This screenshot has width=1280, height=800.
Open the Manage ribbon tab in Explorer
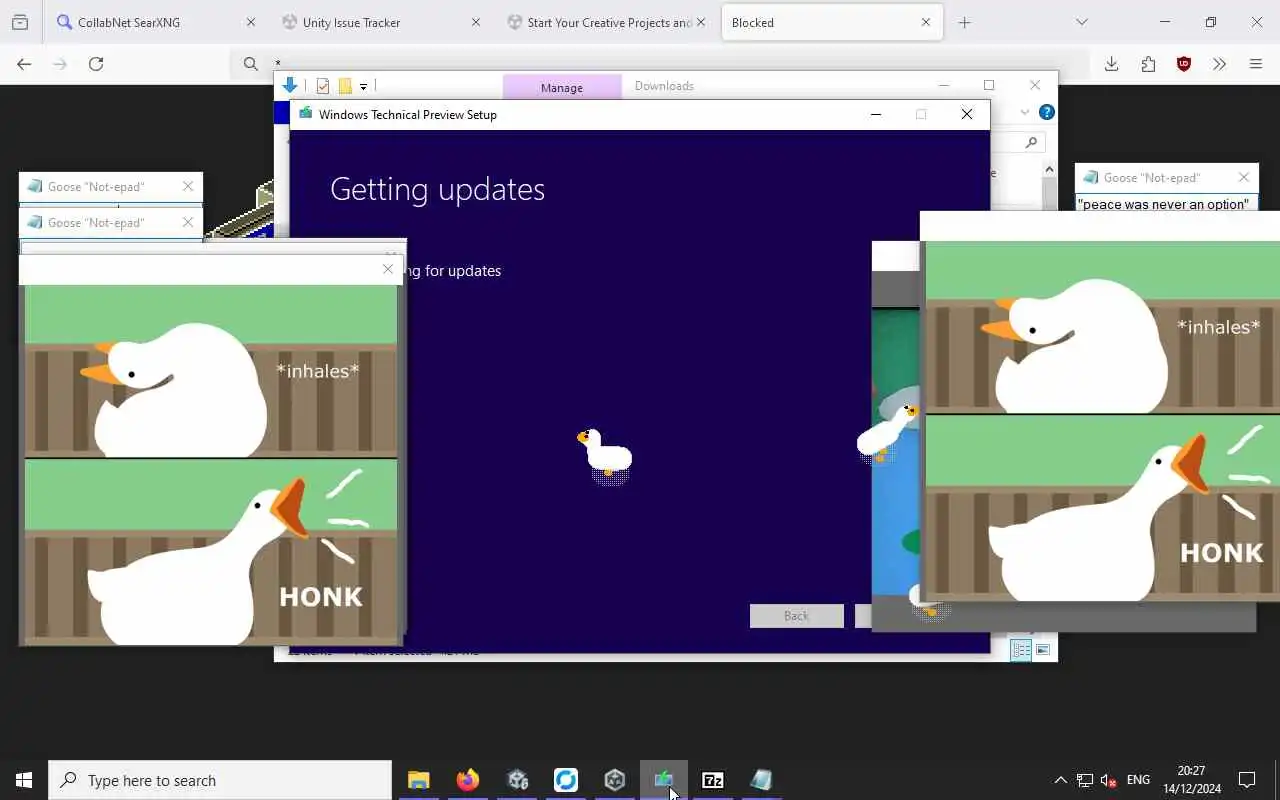pos(562,87)
